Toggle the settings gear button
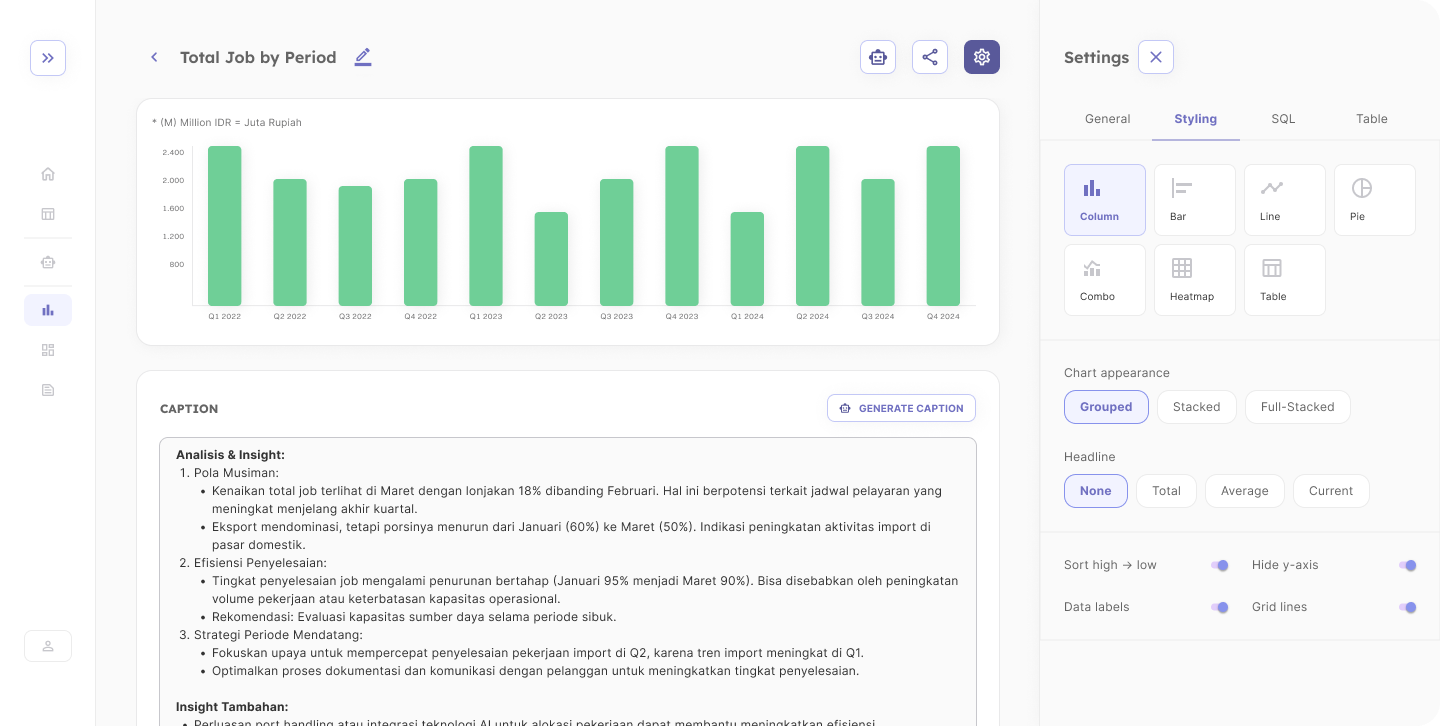 click(982, 57)
